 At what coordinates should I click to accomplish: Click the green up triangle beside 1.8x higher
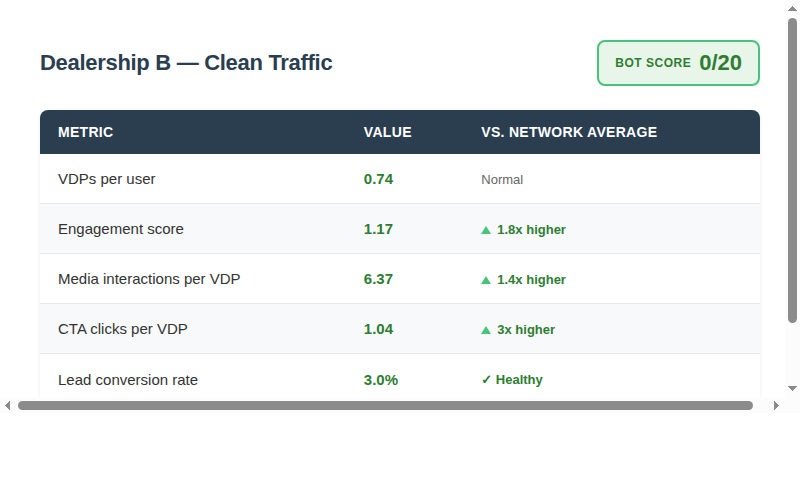click(486, 230)
